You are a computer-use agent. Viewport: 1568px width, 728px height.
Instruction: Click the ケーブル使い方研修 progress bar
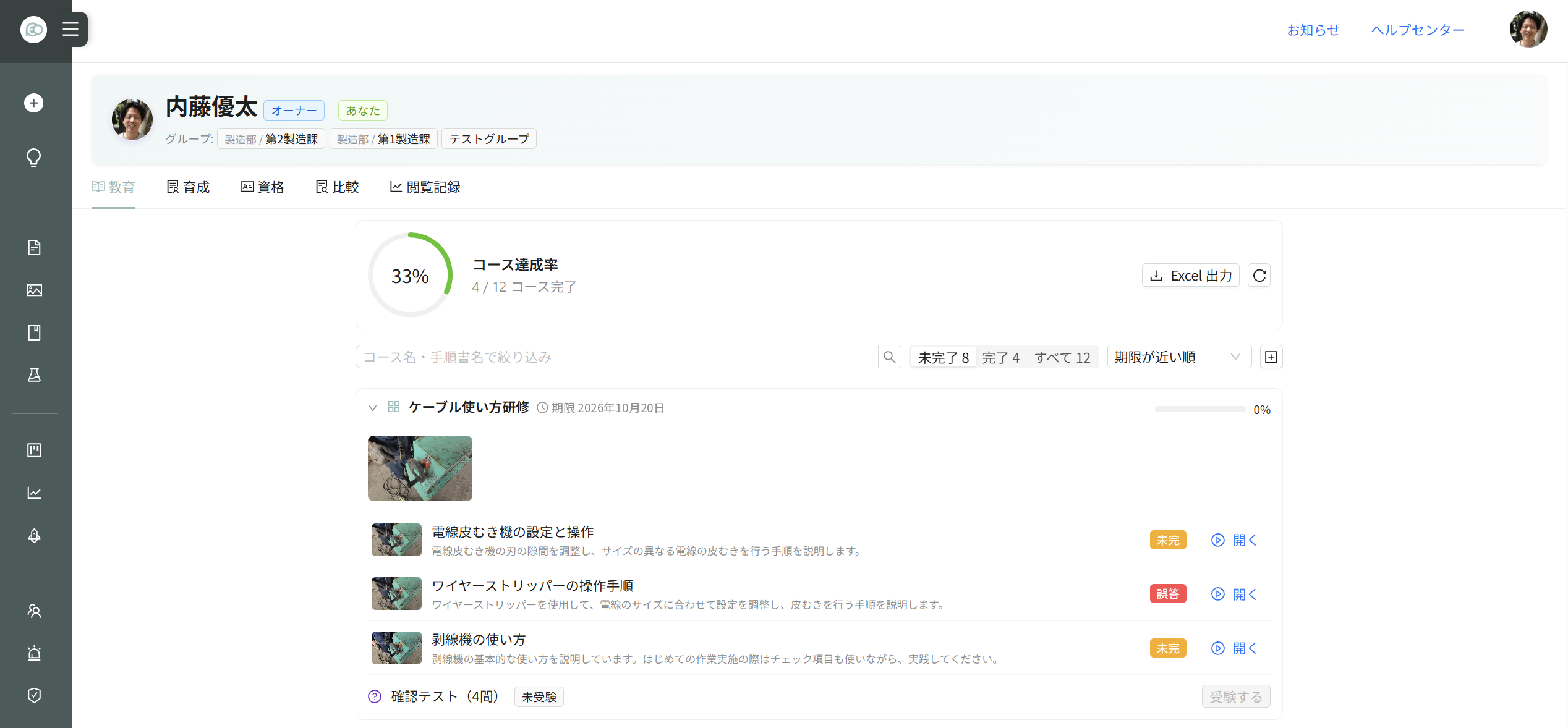coord(1200,409)
